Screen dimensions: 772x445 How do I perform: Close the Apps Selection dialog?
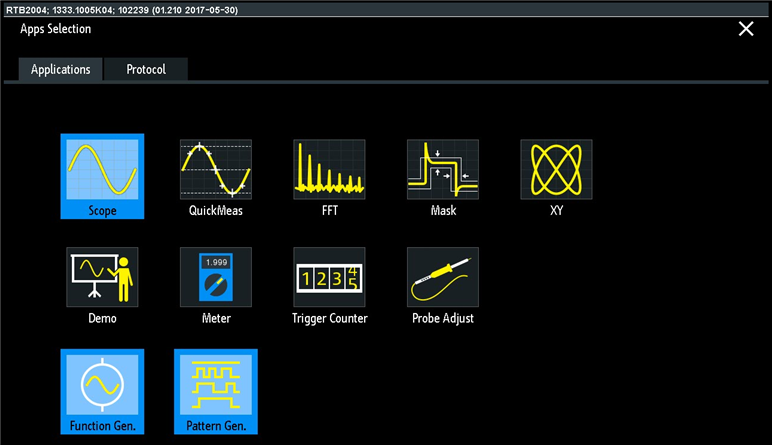click(746, 29)
